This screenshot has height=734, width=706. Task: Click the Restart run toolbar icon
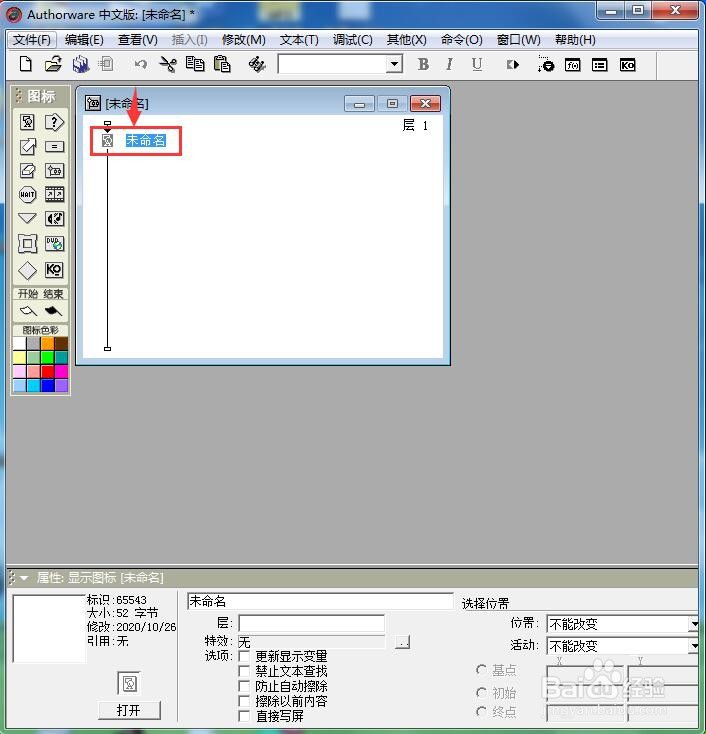(x=513, y=65)
